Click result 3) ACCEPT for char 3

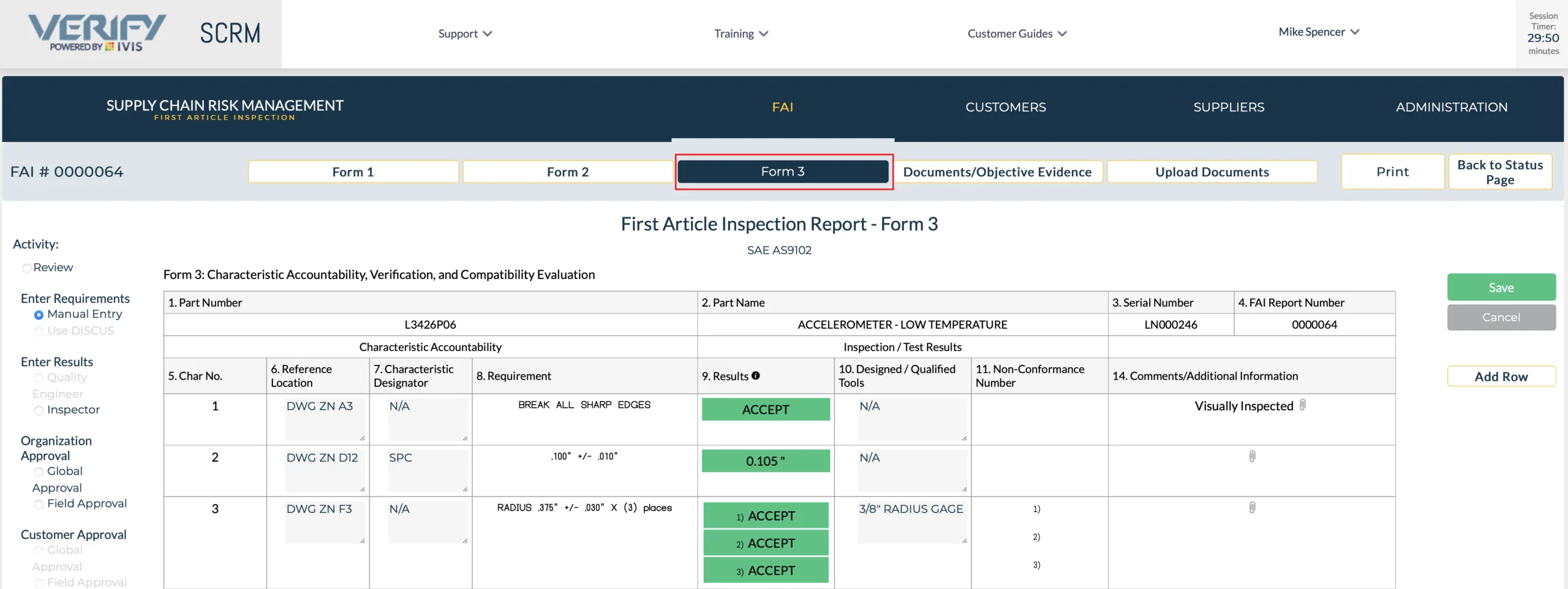coord(766,570)
